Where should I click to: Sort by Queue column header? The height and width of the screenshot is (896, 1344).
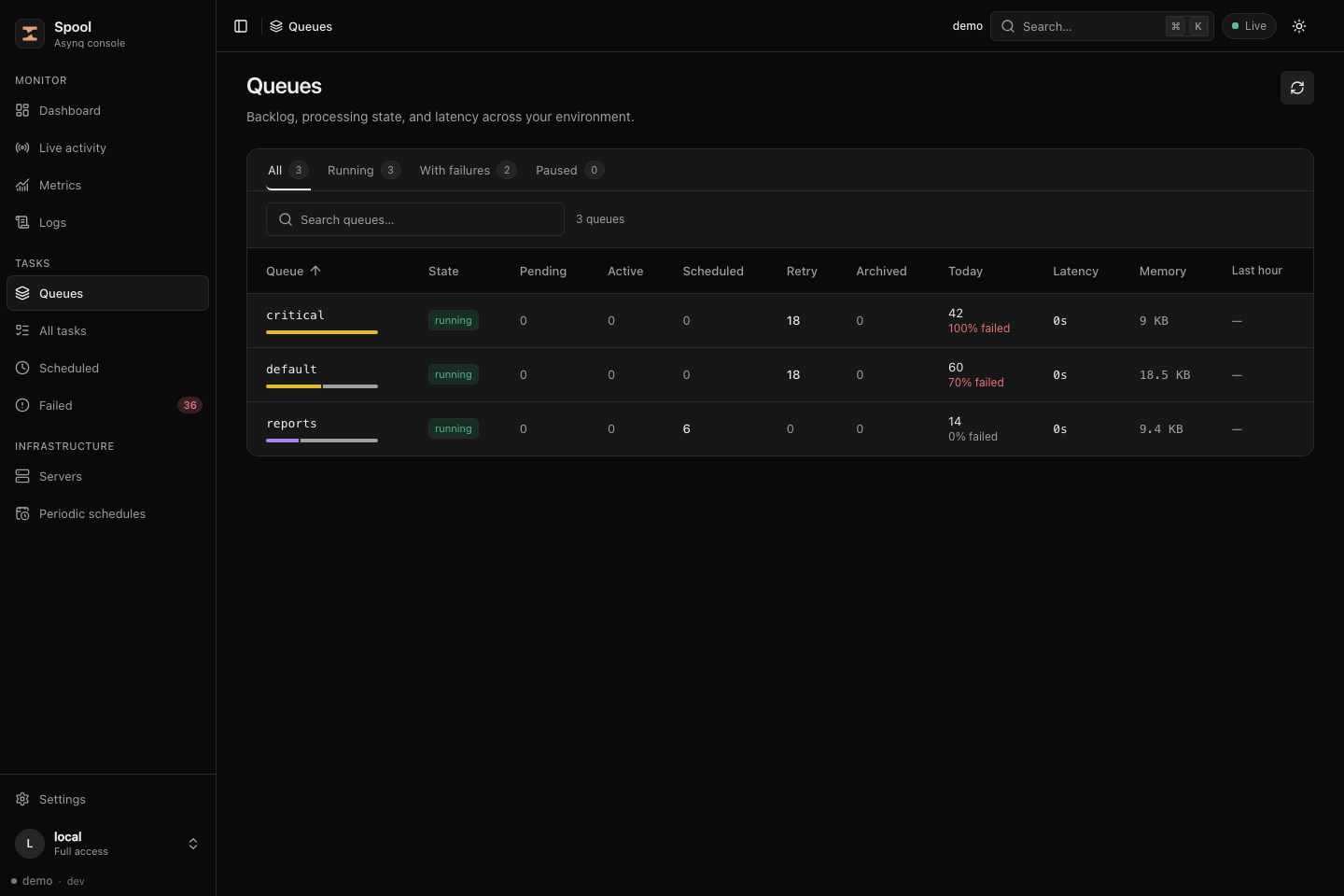[x=293, y=271]
